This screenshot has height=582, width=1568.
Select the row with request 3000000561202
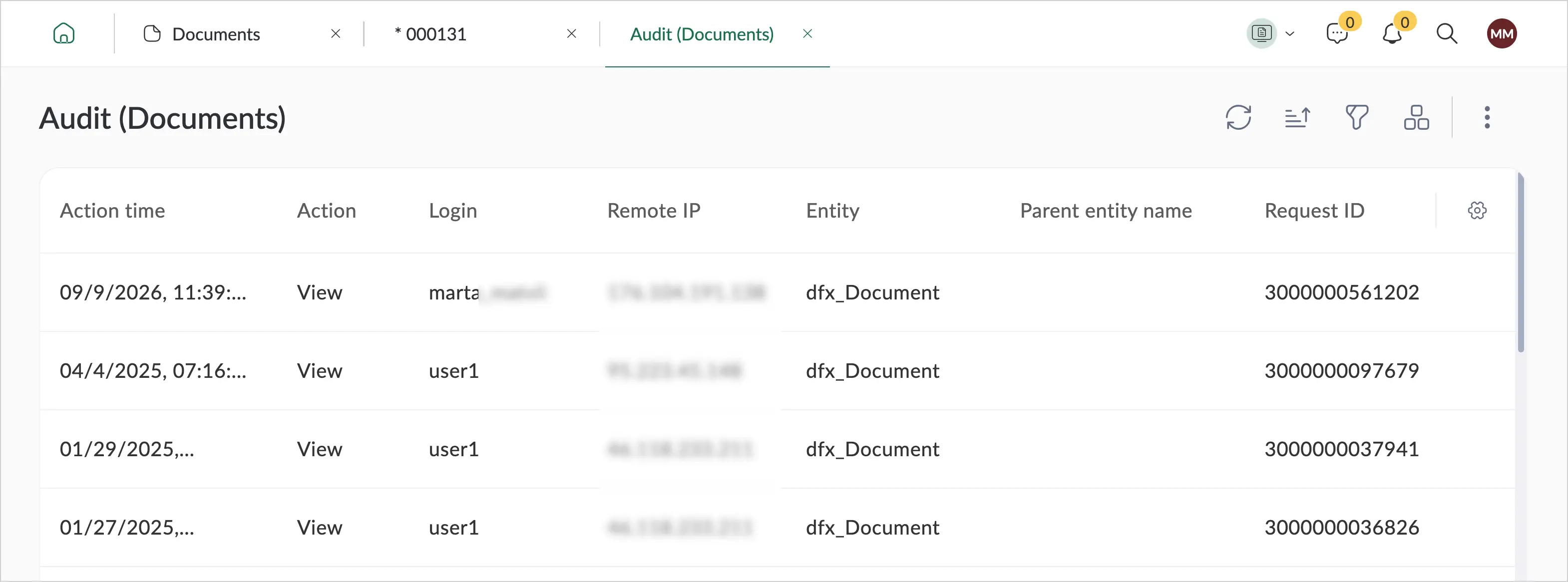point(778,292)
